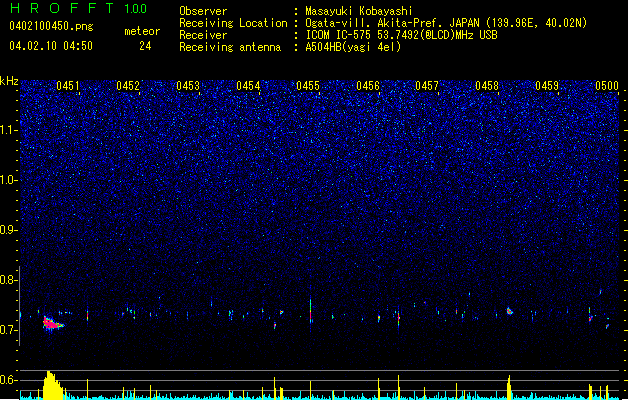Click the 0456 time marker
This screenshot has height=400, width=629.
tap(368, 86)
